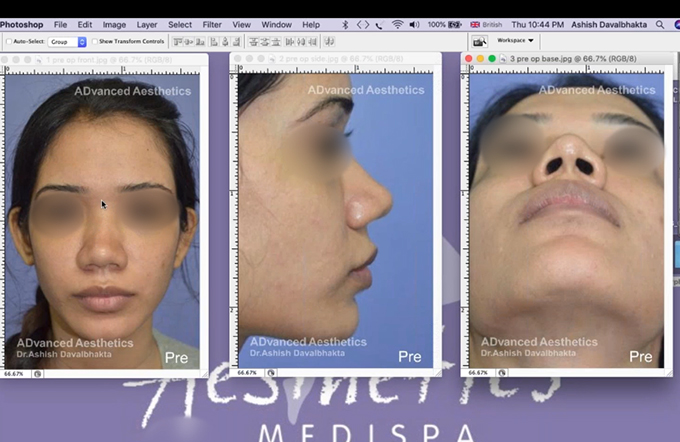Activate the 1 pre op front.jpg window title
This screenshot has width=680, height=442.
[109, 60]
